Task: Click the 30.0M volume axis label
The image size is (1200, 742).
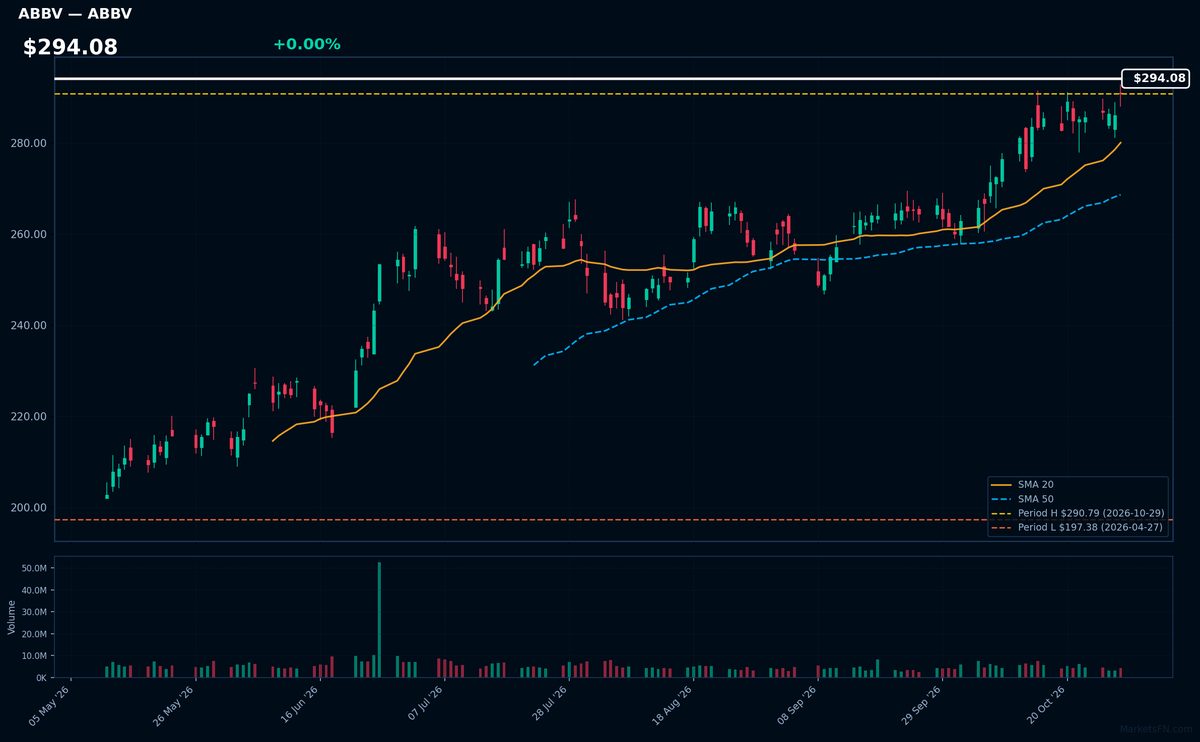Action: (x=34, y=612)
